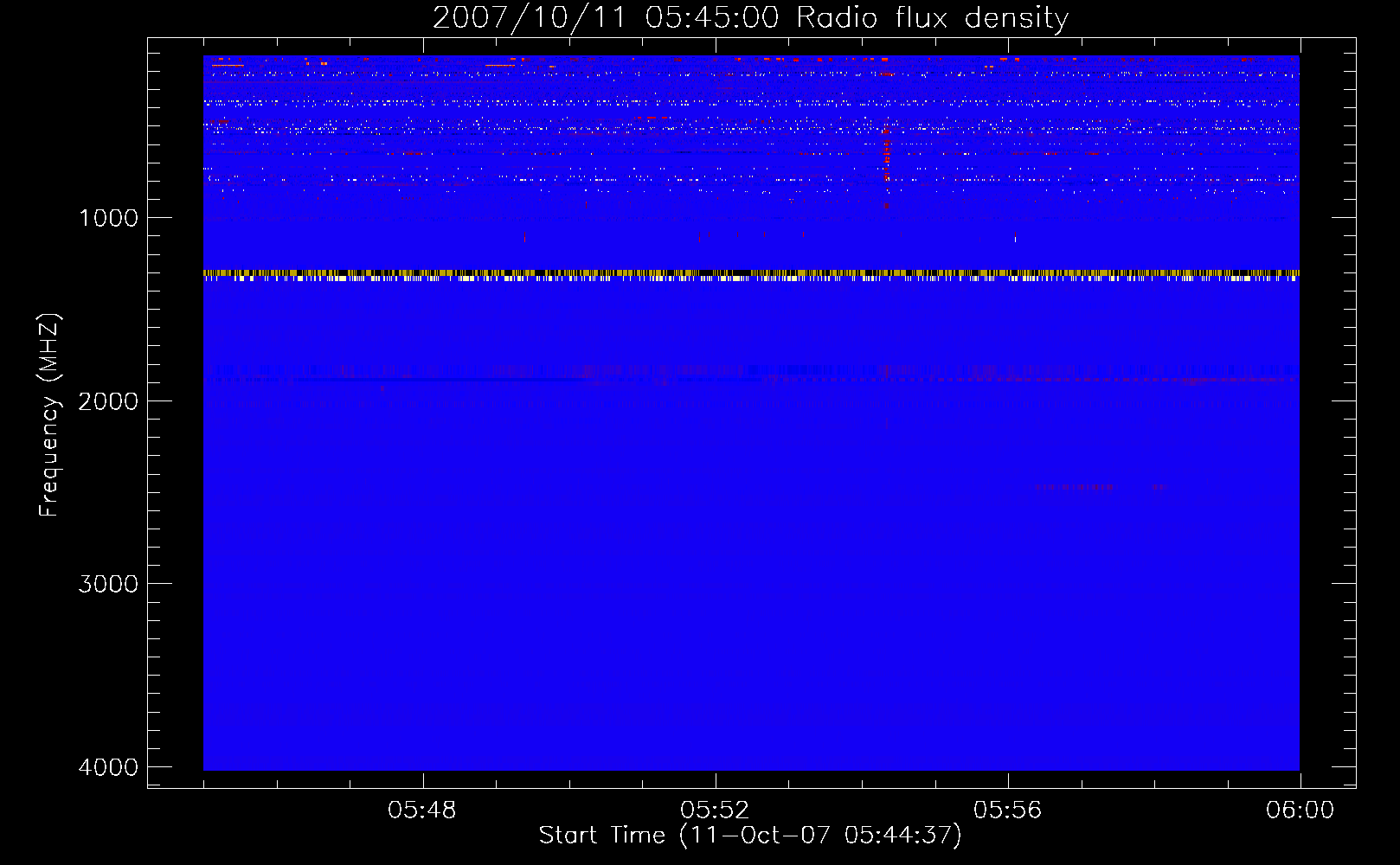Click the 1000 frequency tick label
Screen dimensions: 1400x865
pyautogui.click(x=108, y=218)
